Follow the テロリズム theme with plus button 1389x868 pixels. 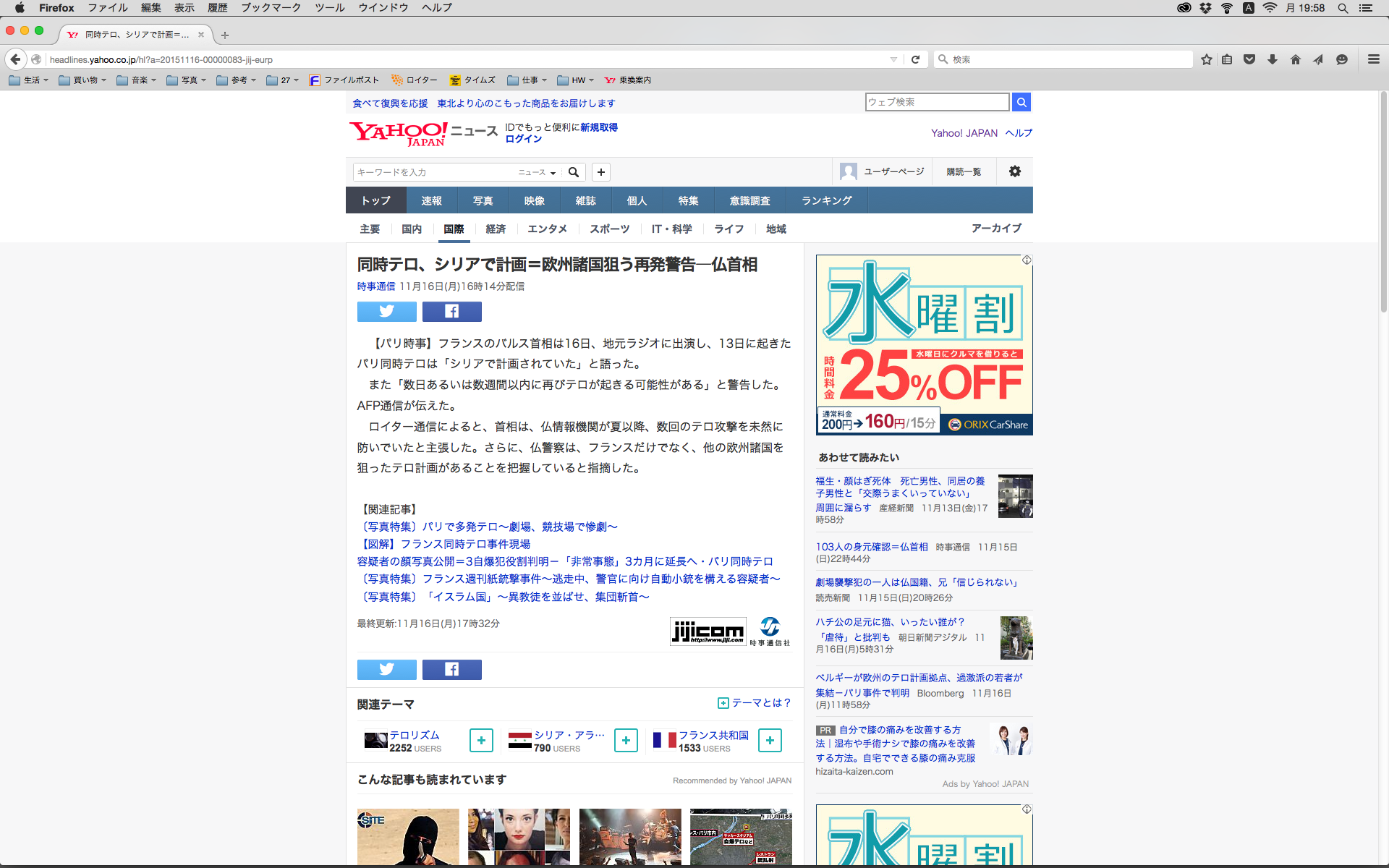pos(481,740)
